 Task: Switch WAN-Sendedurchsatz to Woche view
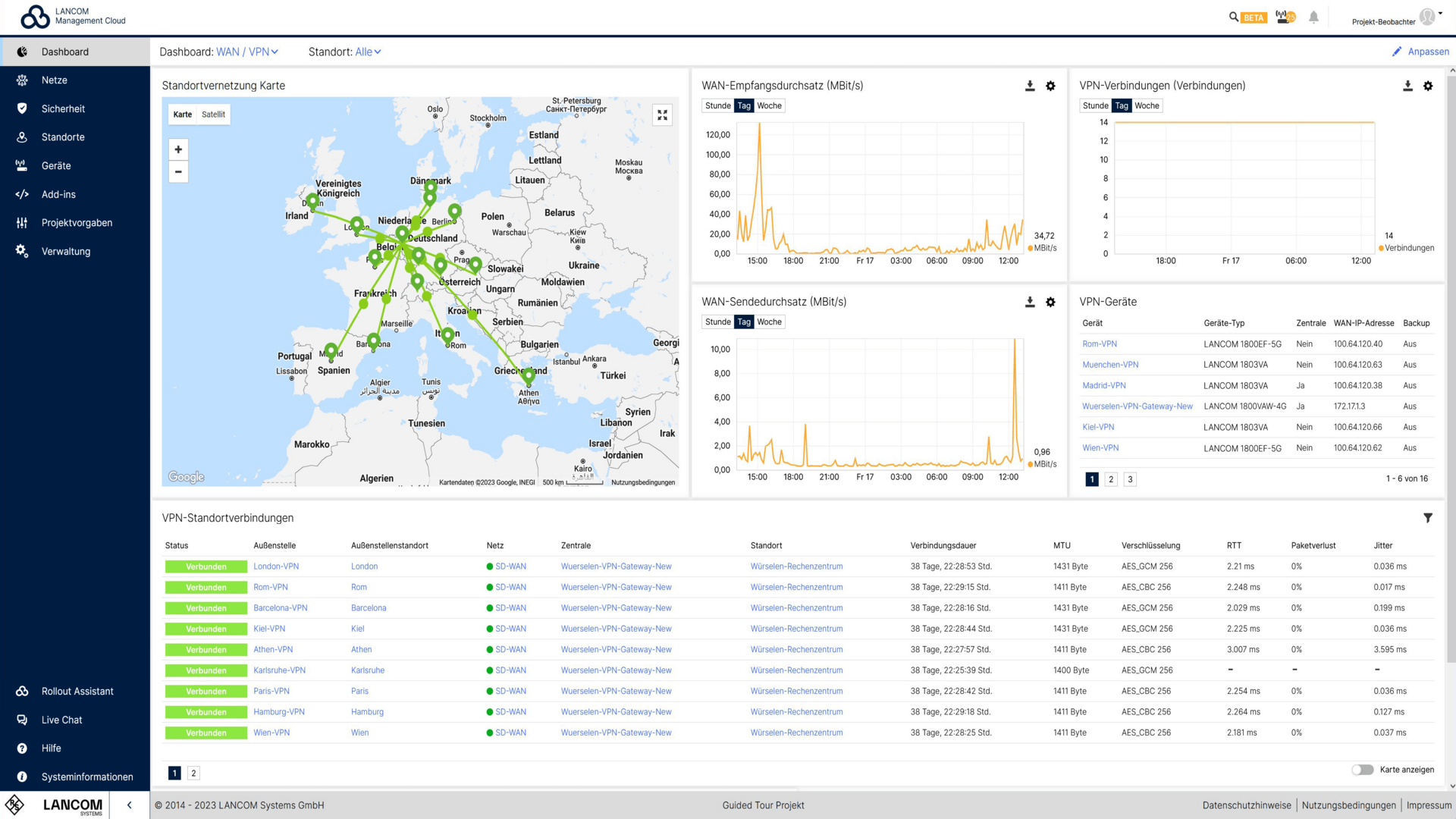pos(769,322)
